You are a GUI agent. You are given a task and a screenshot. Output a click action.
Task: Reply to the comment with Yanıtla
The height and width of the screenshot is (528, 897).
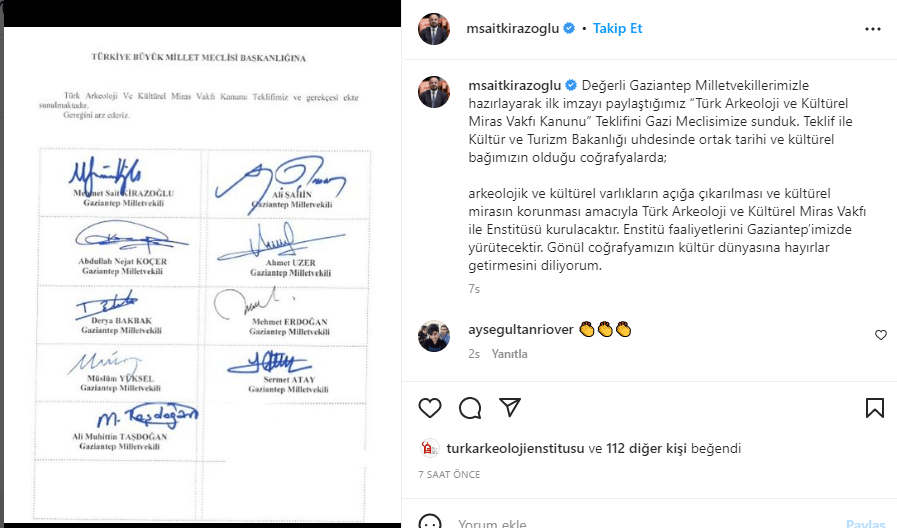509,354
